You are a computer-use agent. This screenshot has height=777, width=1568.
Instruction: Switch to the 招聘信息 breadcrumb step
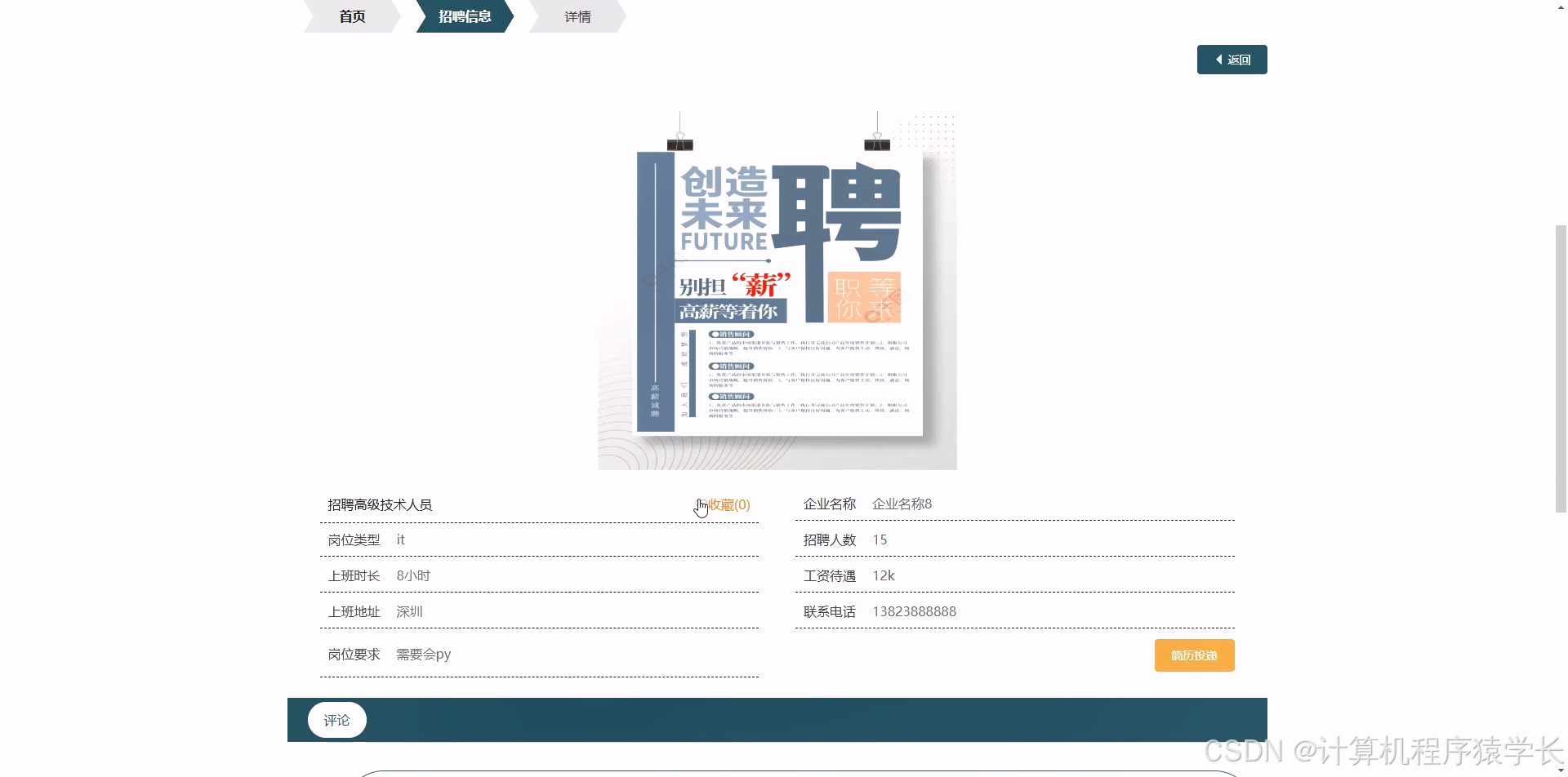coord(464,16)
